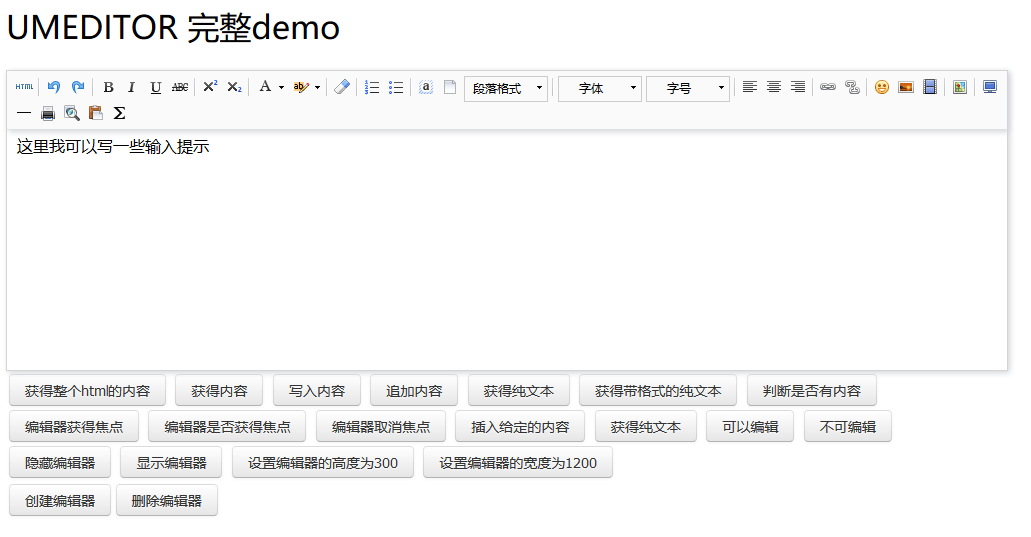Preview the document with magnifier icon
1031x537 pixels.
pos(72,113)
